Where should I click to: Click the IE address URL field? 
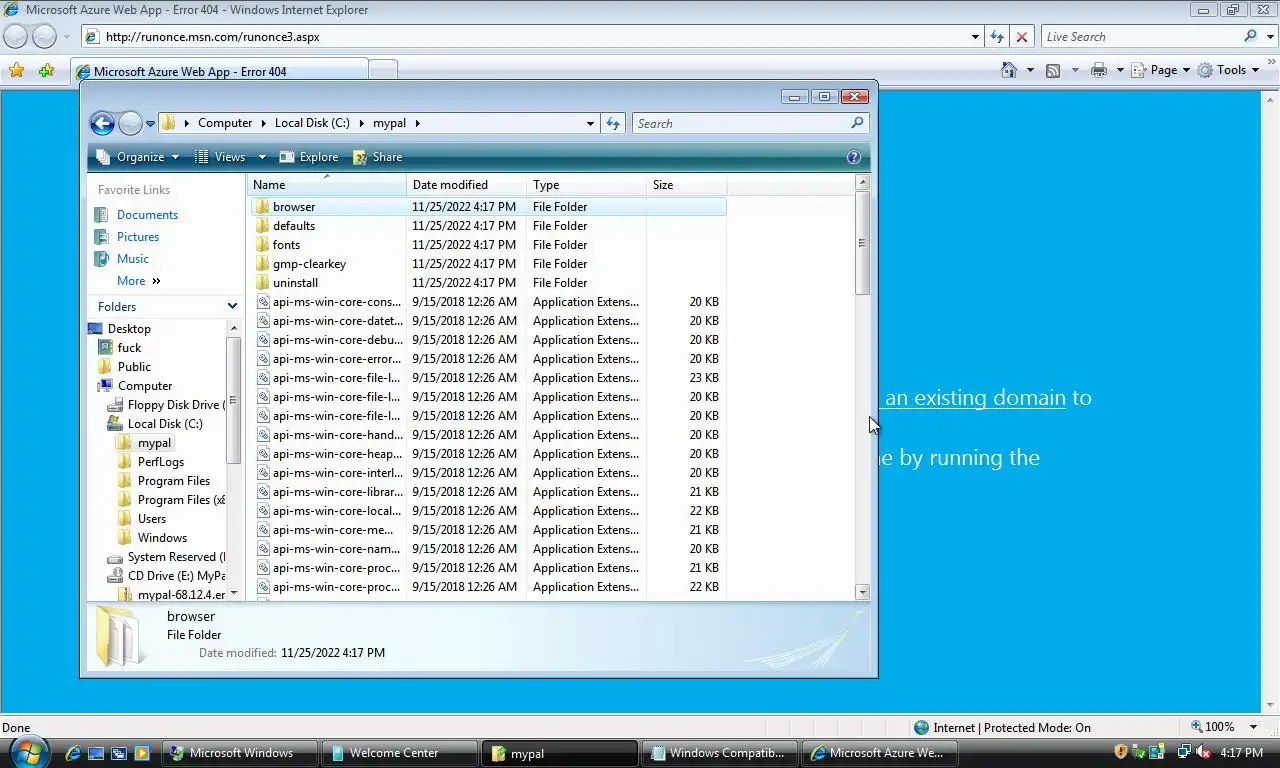pos(530,37)
